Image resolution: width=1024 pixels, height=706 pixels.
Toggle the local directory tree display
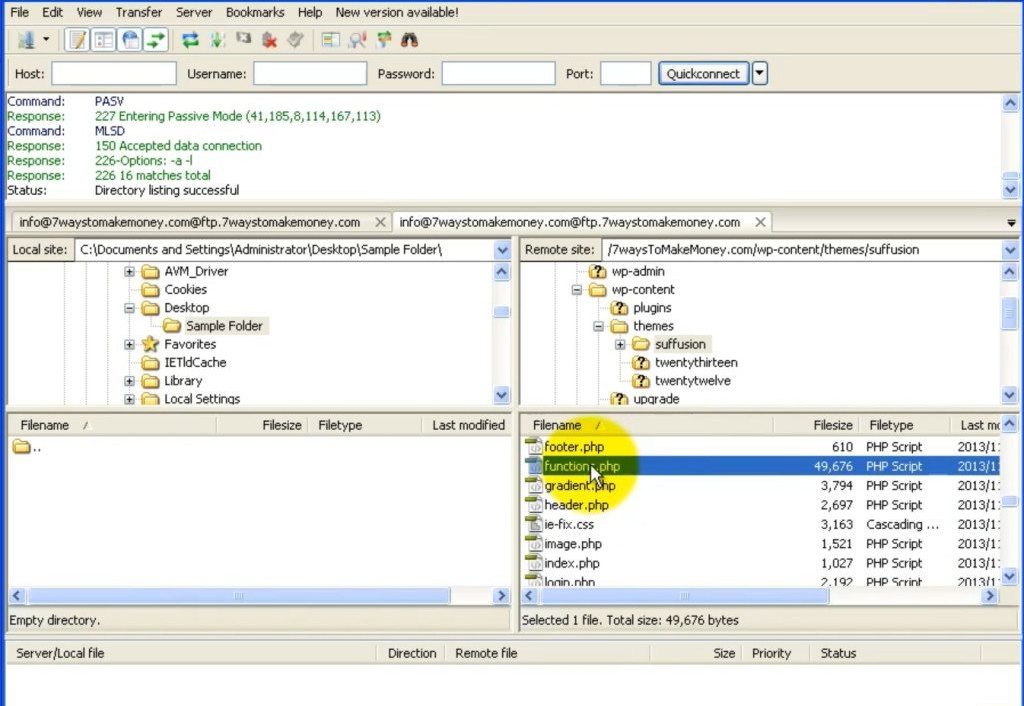point(103,40)
